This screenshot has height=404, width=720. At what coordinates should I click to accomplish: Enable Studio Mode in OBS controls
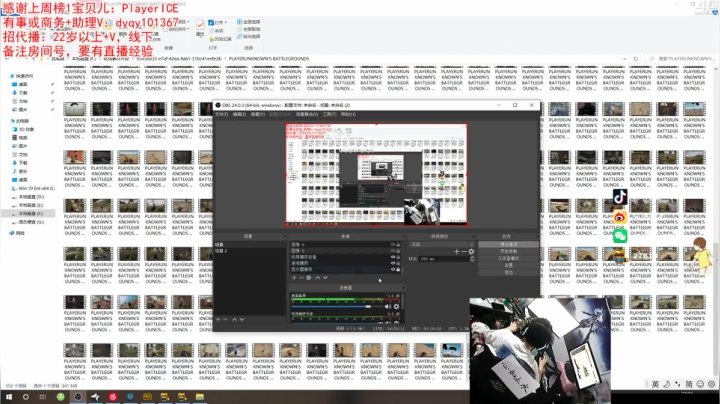tap(508, 258)
